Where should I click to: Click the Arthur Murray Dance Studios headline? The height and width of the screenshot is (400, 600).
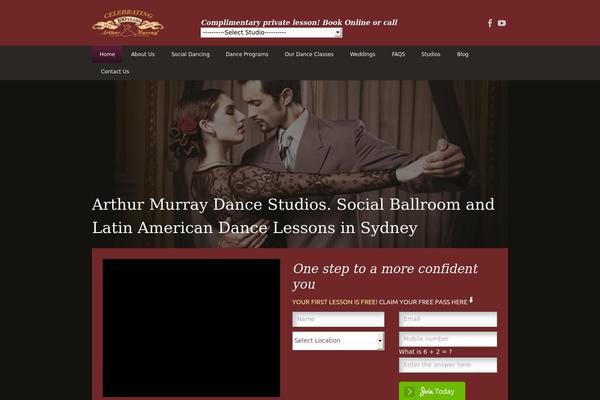[x=293, y=216]
